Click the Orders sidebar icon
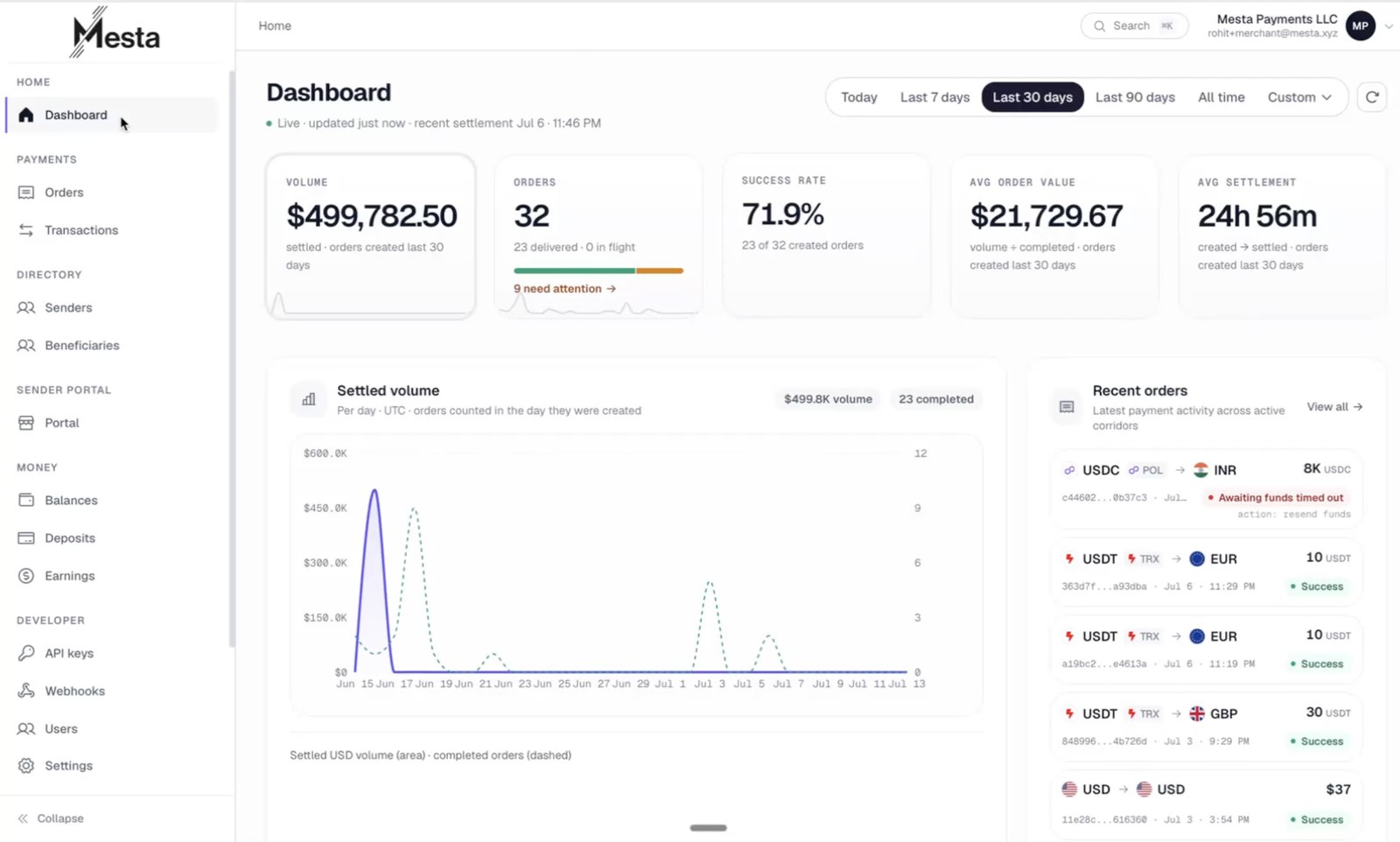1400x842 pixels. 26,193
